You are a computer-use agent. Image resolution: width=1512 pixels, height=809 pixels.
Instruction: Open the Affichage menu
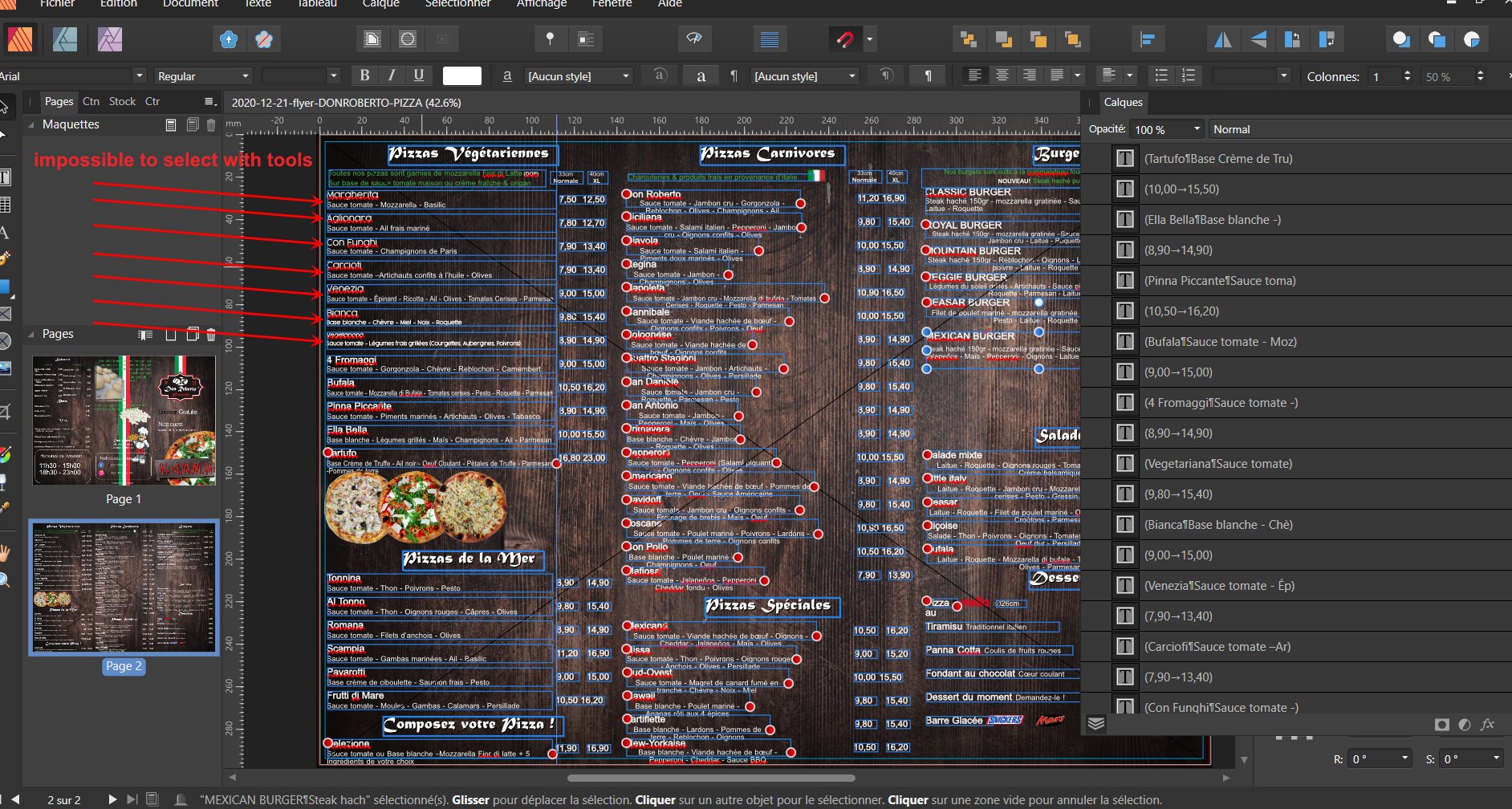(x=542, y=4)
